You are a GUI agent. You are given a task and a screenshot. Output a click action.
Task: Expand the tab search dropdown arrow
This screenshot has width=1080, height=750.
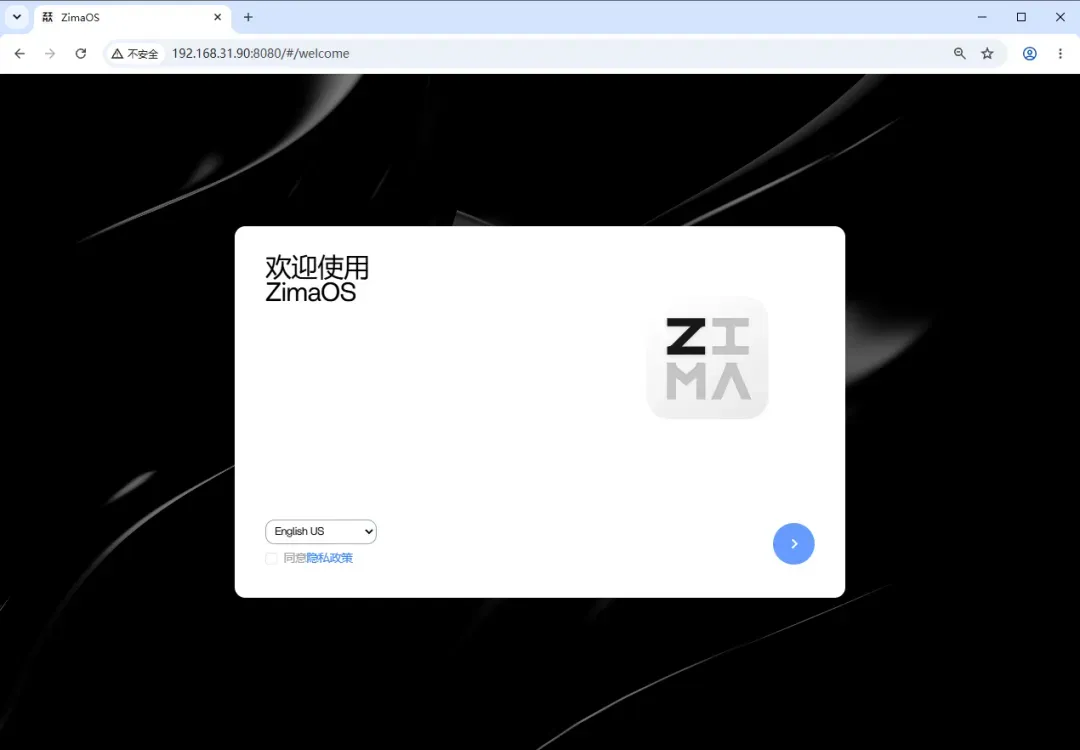[x=17, y=17]
